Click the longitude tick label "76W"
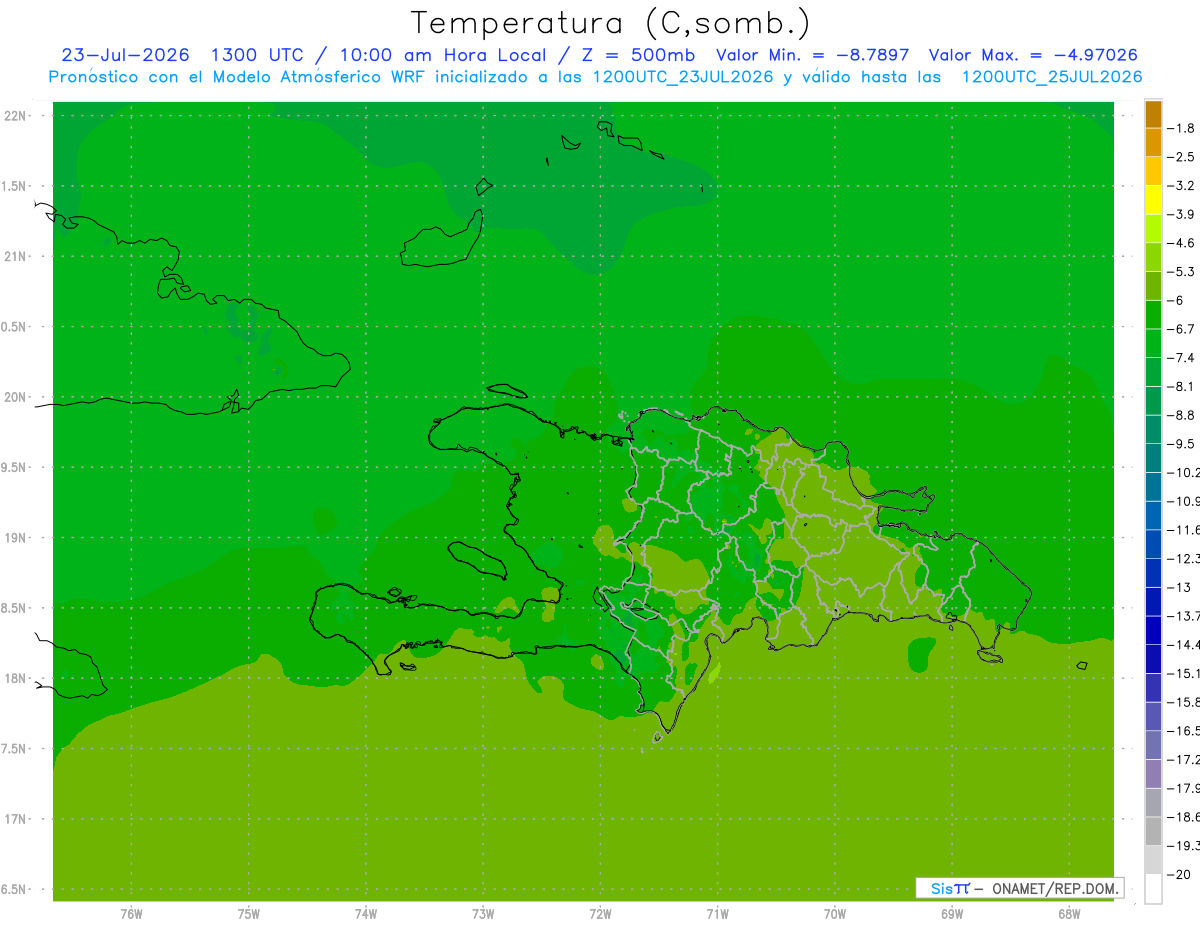Screen dimensions: 1200x927 click(131, 914)
